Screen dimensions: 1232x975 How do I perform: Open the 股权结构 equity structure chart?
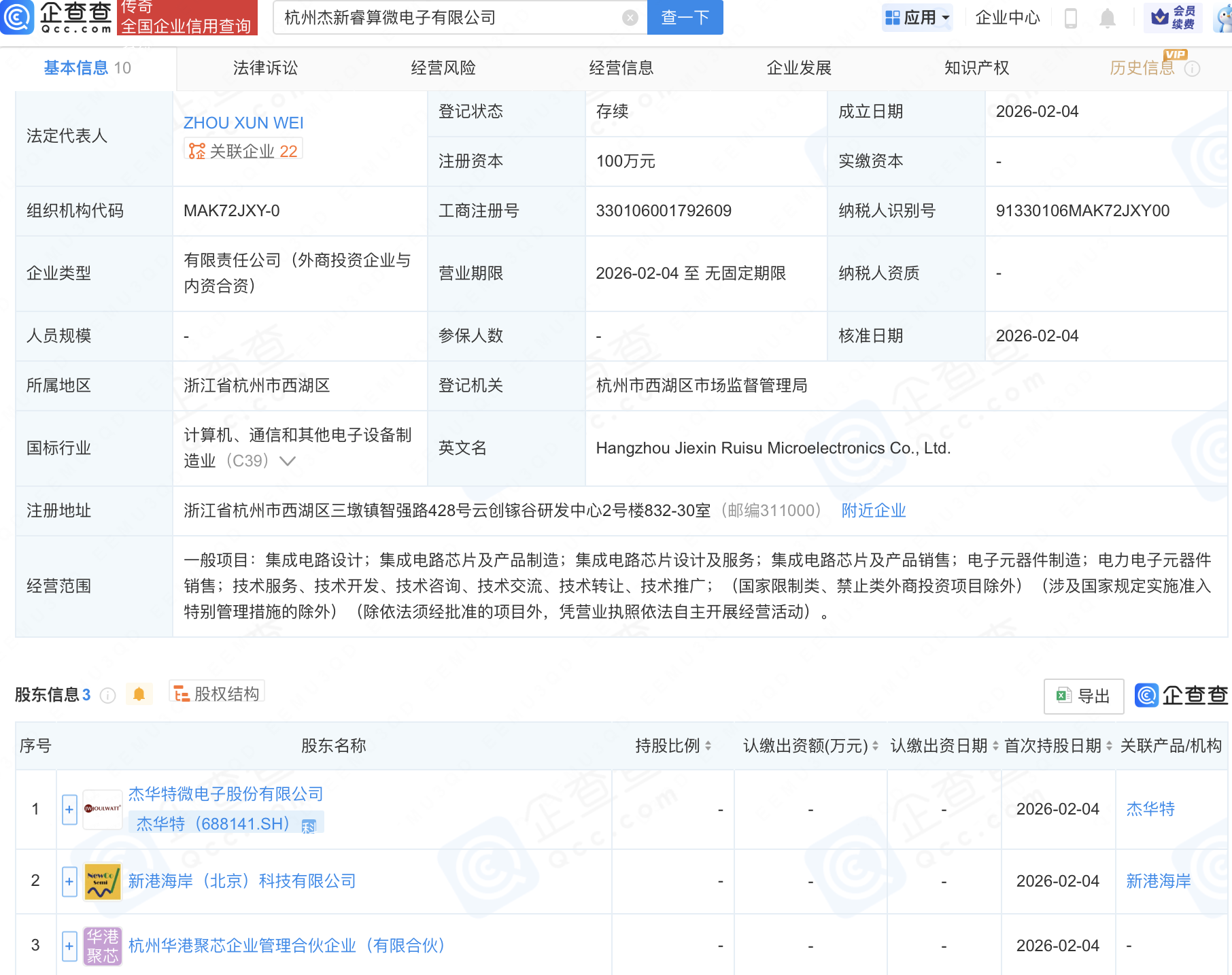pos(216,693)
